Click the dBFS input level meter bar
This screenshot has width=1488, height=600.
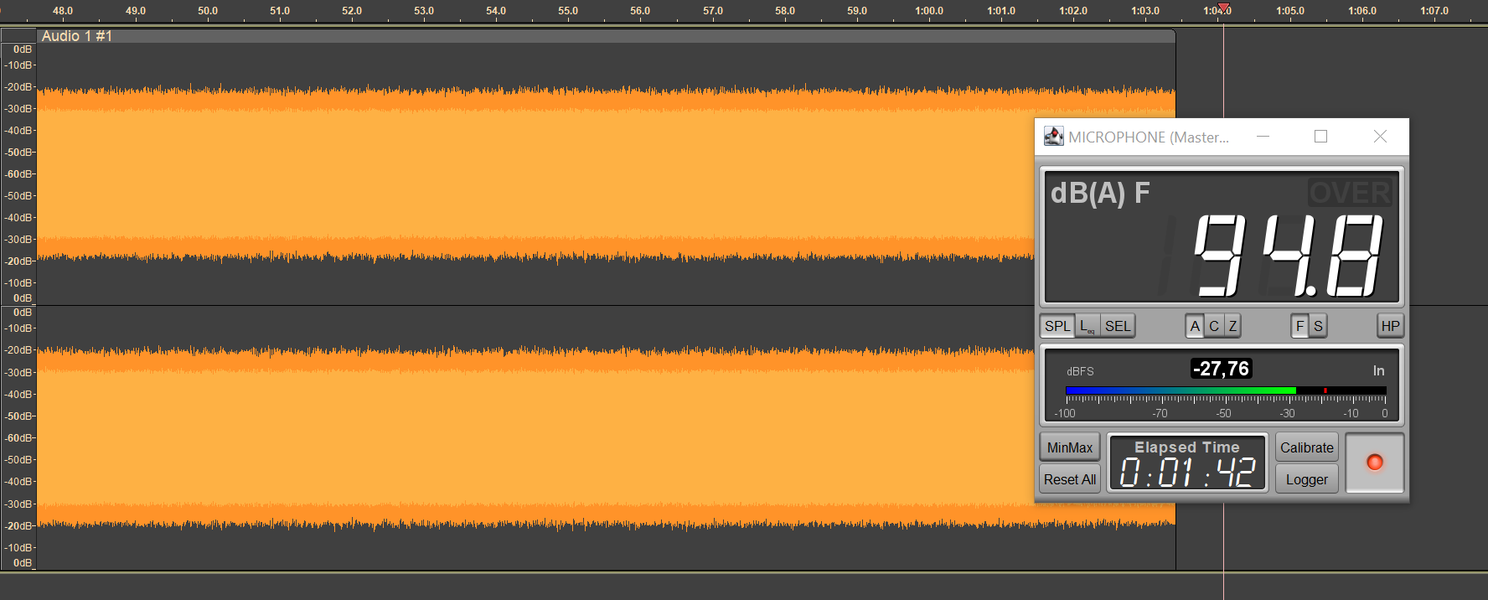pyautogui.click(x=1225, y=390)
